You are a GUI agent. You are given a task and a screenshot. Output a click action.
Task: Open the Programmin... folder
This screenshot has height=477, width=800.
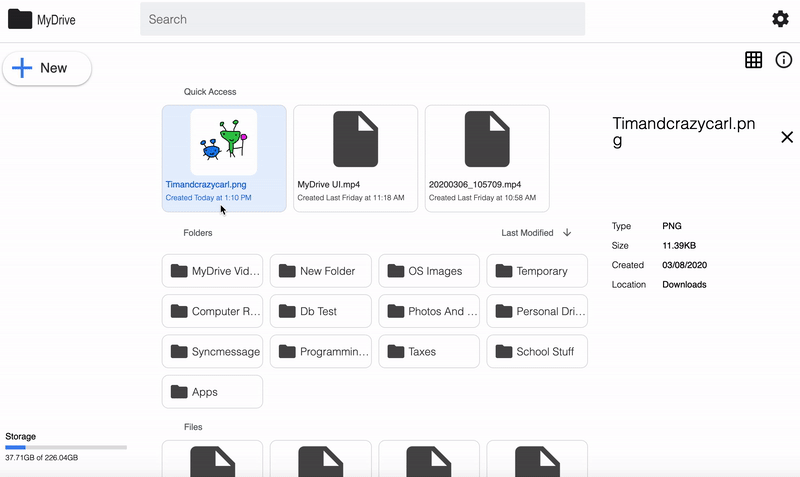click(x=320, y=352)
